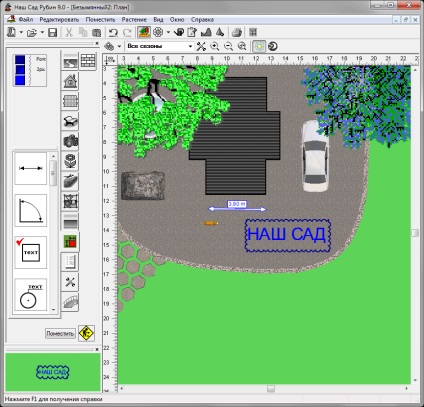The height and width of the screenshot is (407, 424).
Task: Select the brick wall category icon
Action: coord(88,61)
